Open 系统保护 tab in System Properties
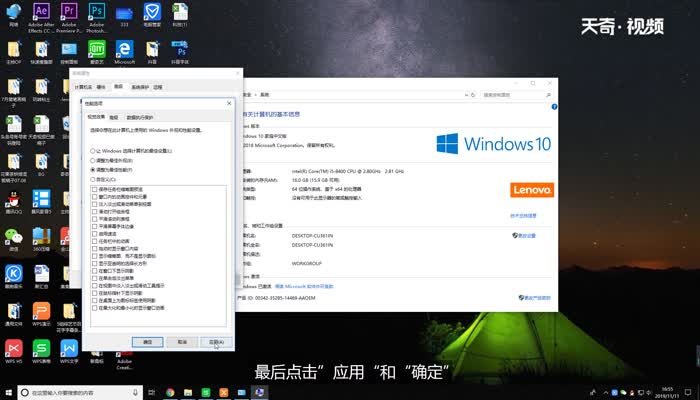This screenshot has width=700, height=400. [x=140, y=87]
